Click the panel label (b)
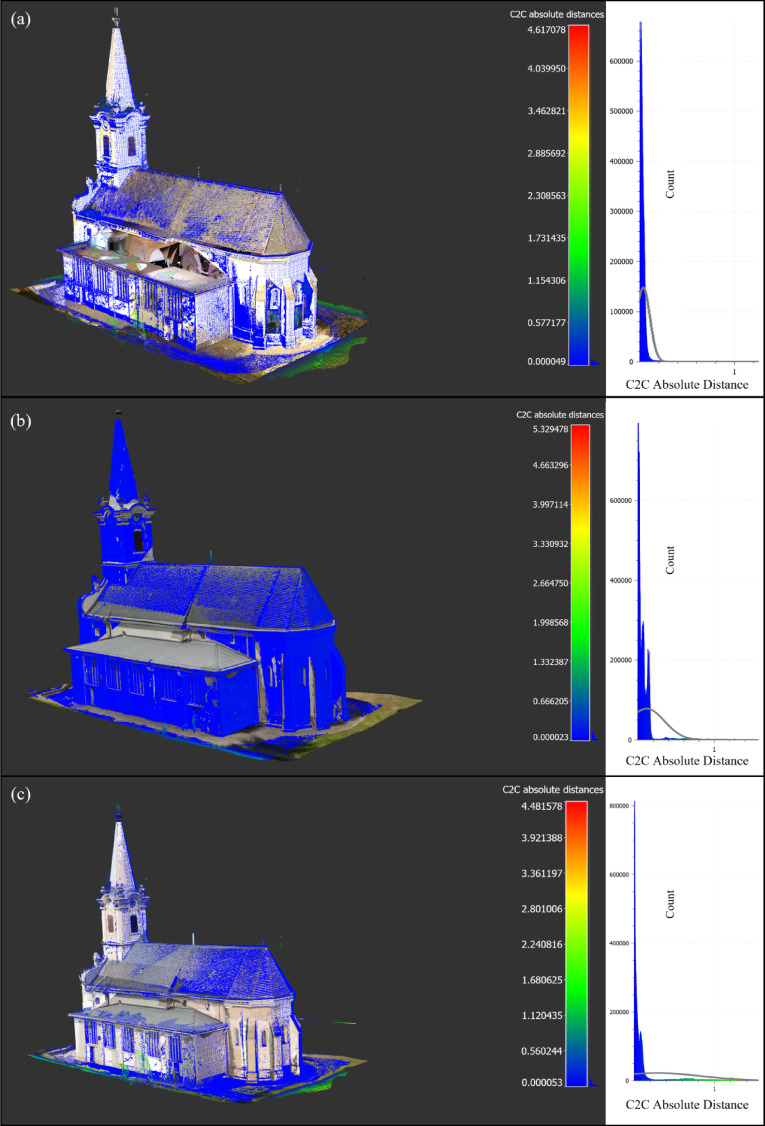 tap(21, 421)
